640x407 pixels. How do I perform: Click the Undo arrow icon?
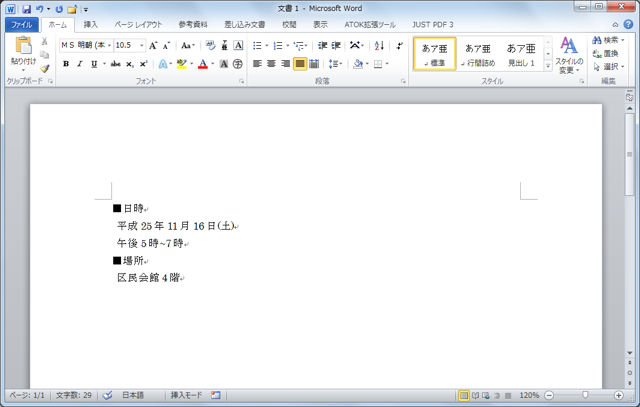click(40, 9)
